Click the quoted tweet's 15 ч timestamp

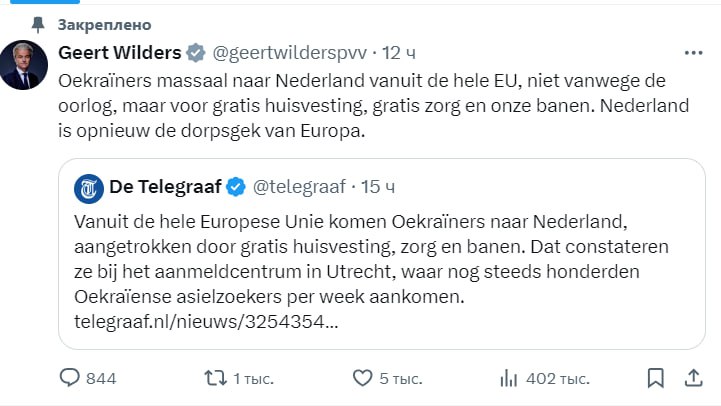click(x=376, y=186)
